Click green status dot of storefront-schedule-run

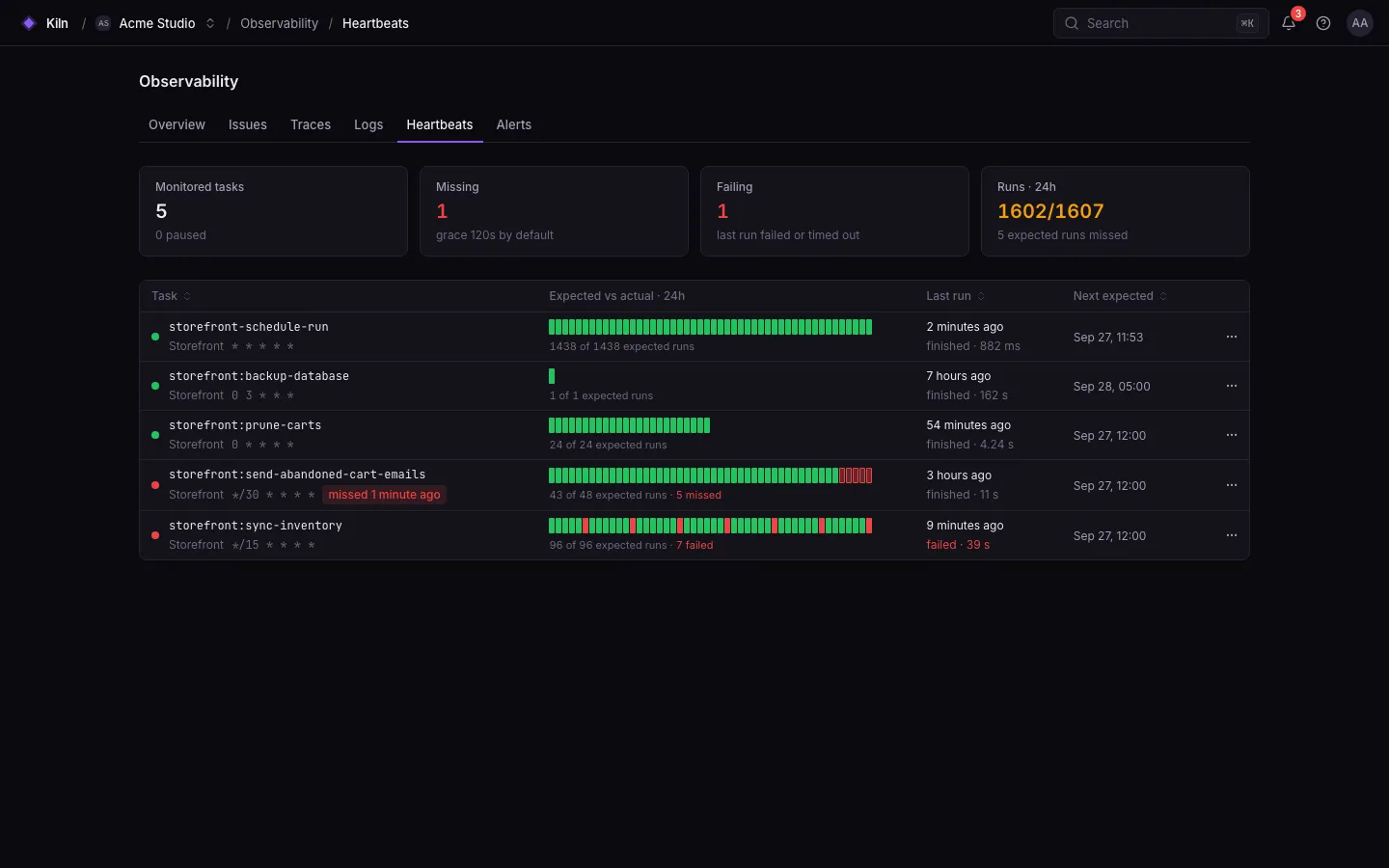click(155, 337)
